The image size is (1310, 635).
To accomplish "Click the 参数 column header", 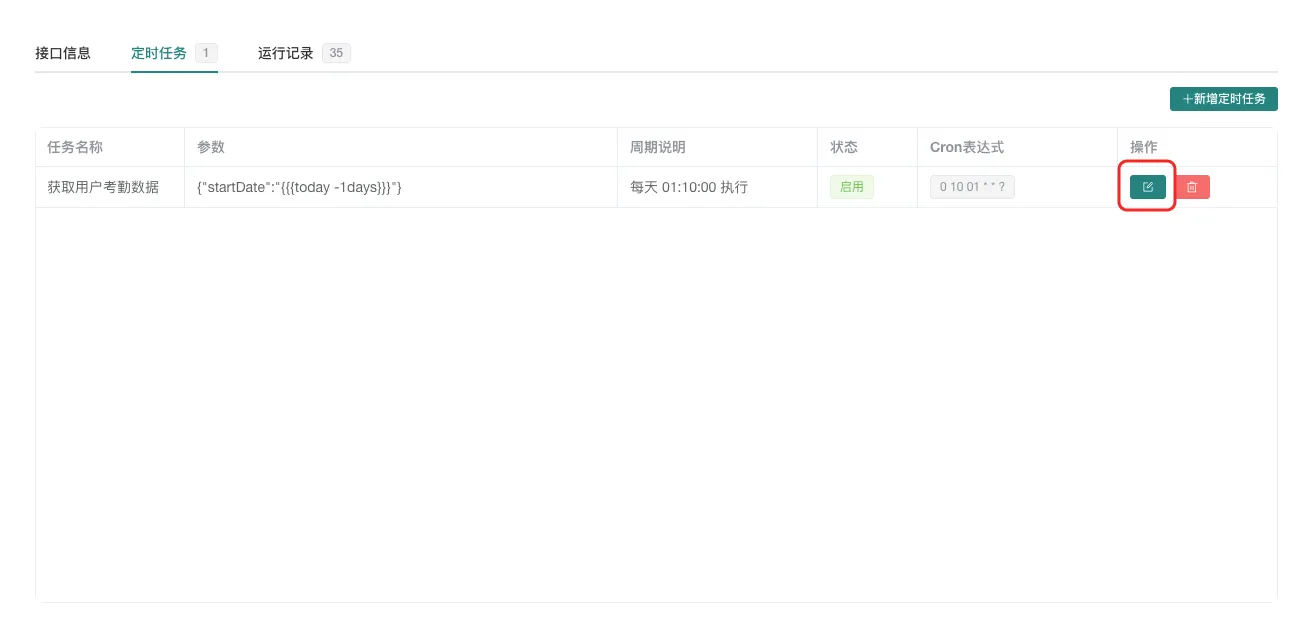I will click(211, 147).
